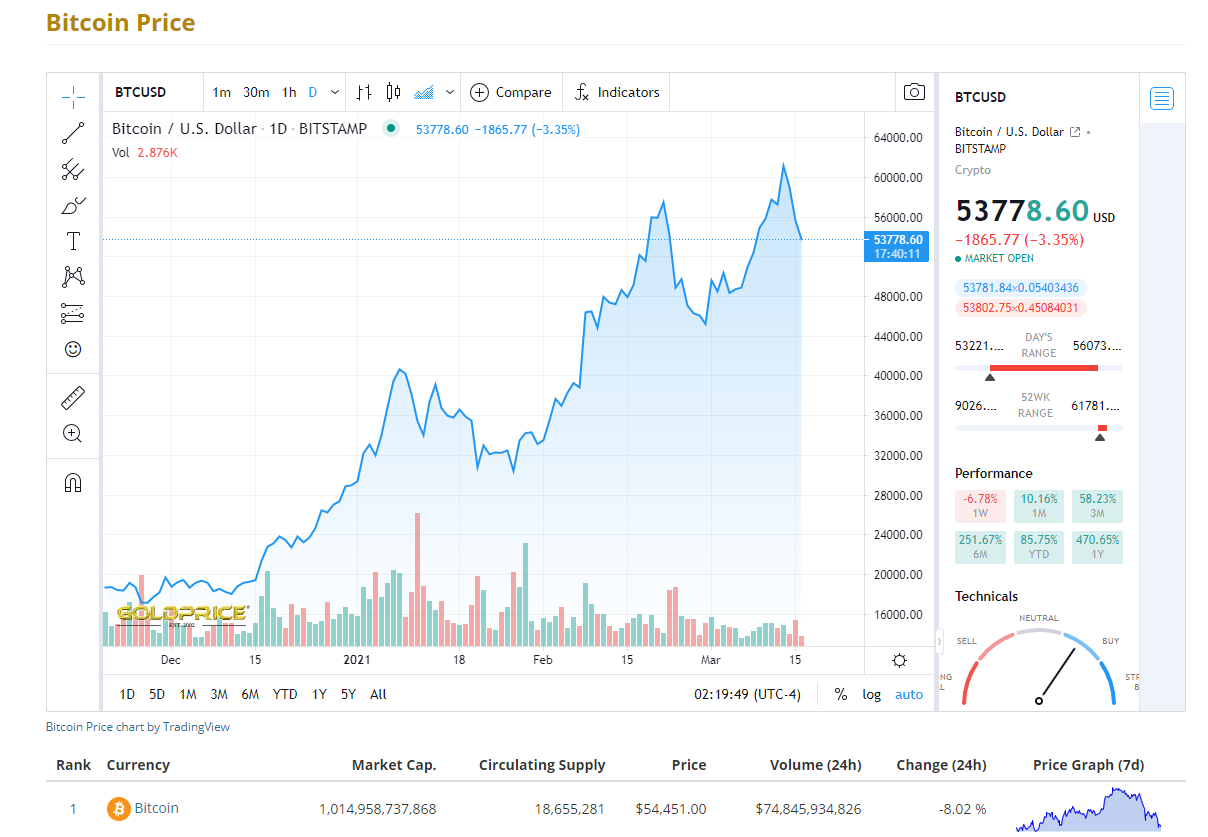The width and height of the screenshot is (1208, 837).
Task: Set interval to 1m
Action: coord(222,92)
